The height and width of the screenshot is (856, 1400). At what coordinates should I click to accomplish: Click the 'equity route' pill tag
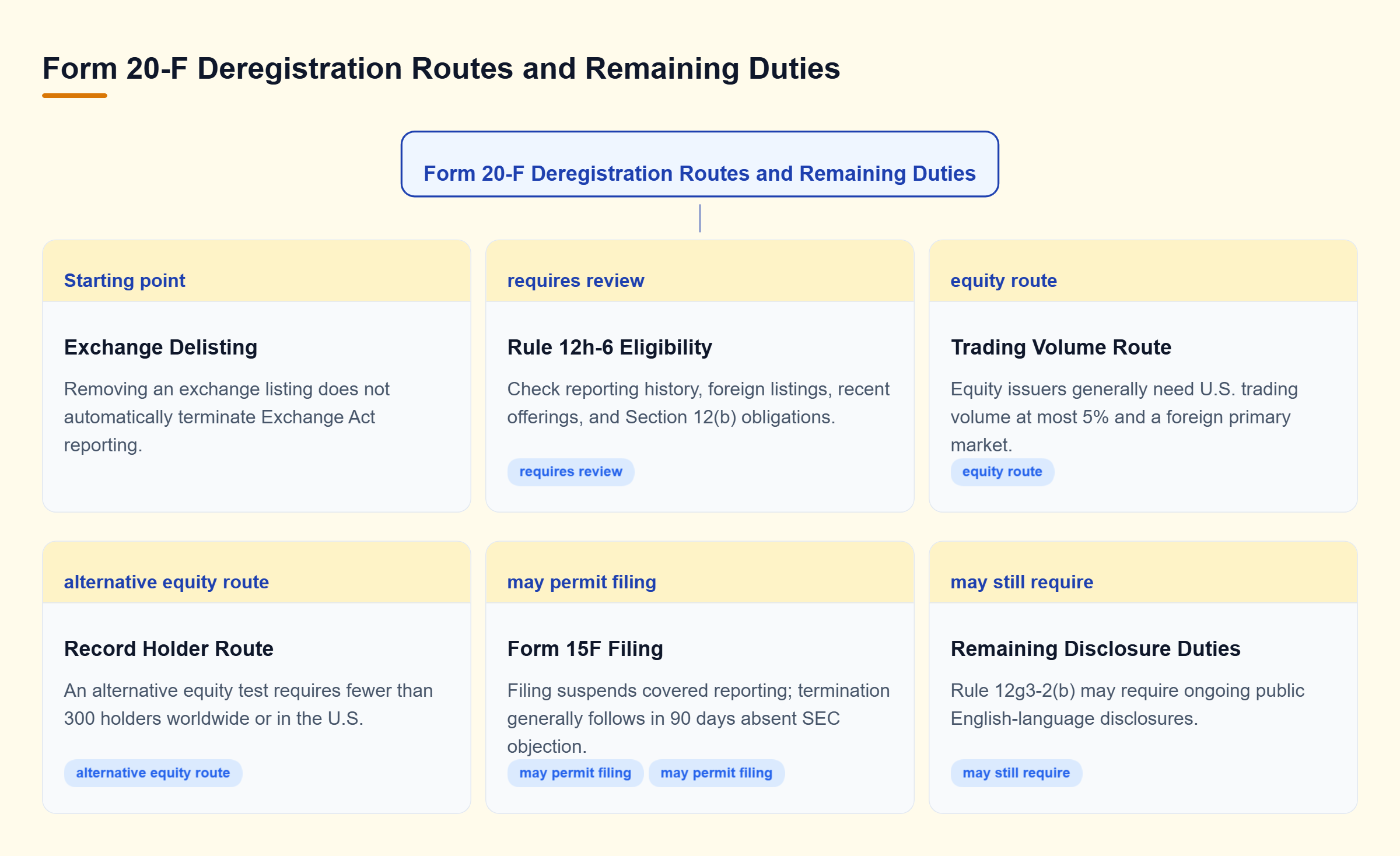[1002, 472]
